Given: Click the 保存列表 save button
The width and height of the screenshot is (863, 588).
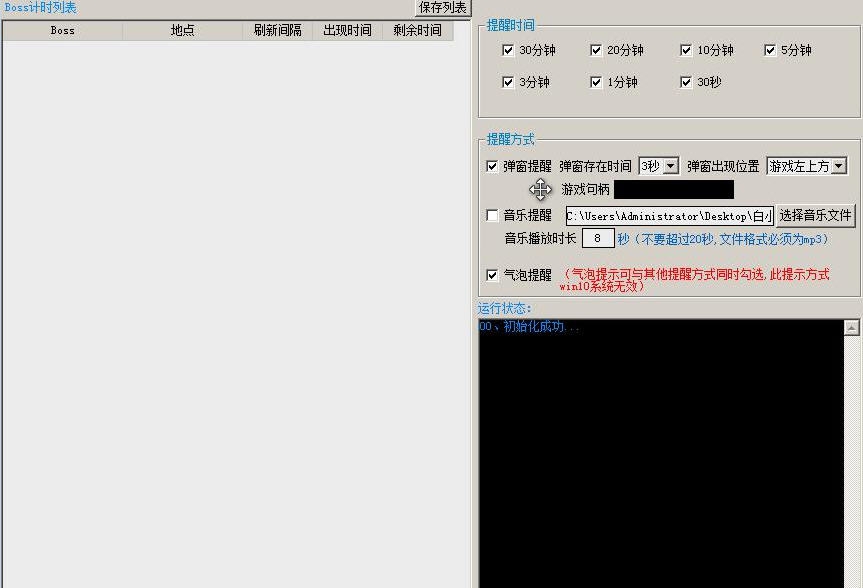Looking at the screenshot, I should pyautogui.click(x=441, y=7).
